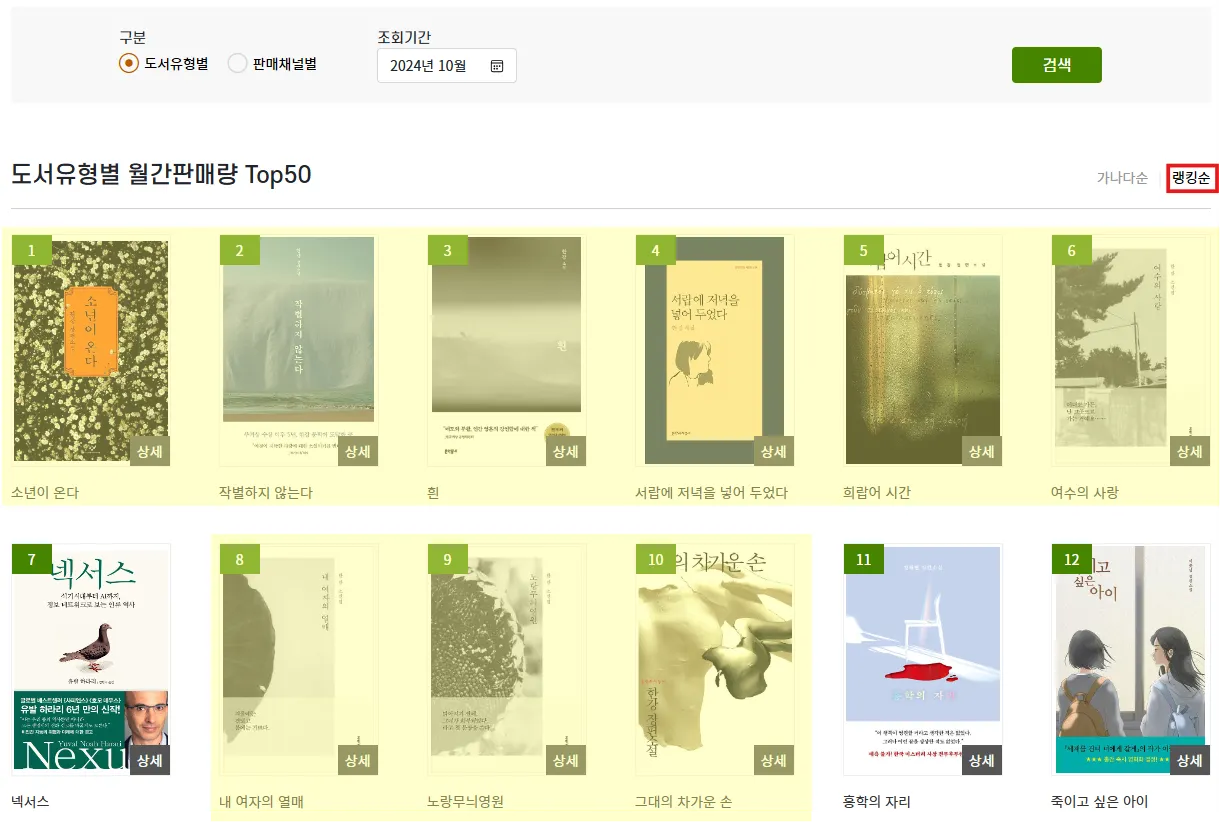
Task: Click 서랍에 저녁을 넣어 두었다 book cover
Action: (715, 351)
